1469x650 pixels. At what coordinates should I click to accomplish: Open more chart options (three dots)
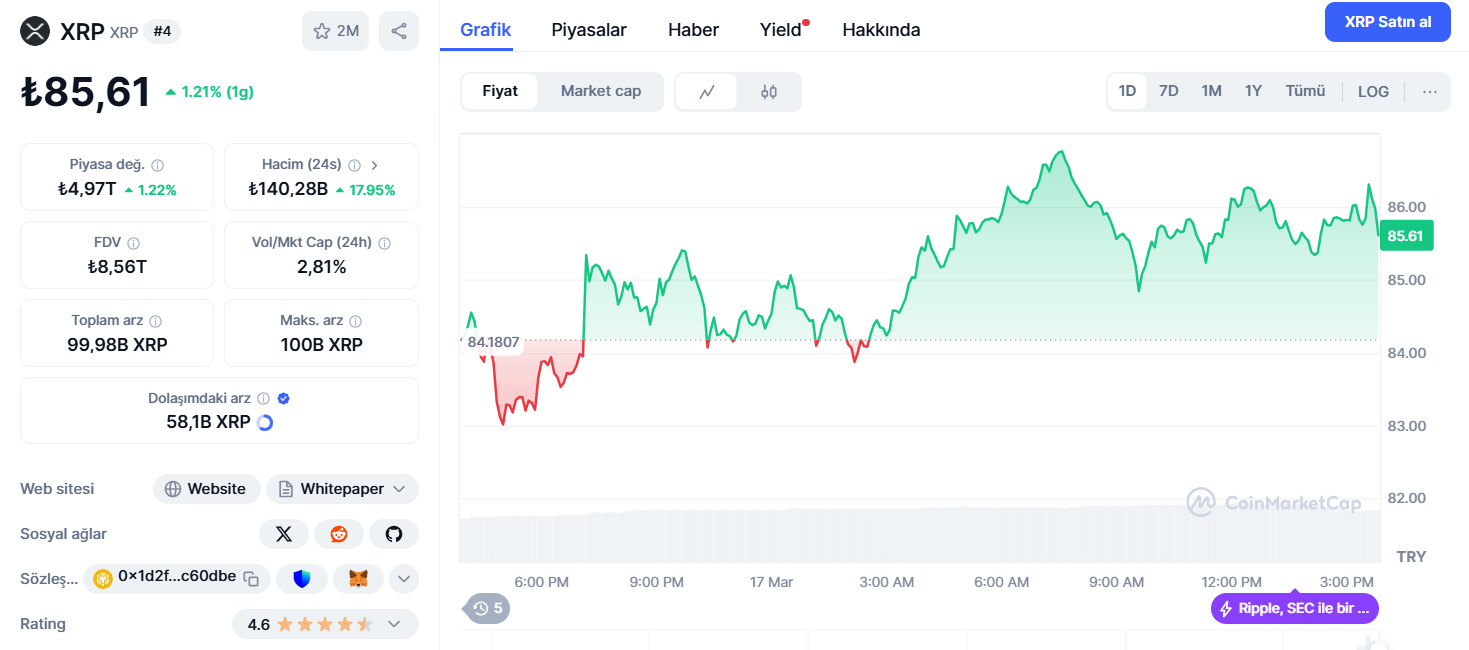[x=1430, y=91]
